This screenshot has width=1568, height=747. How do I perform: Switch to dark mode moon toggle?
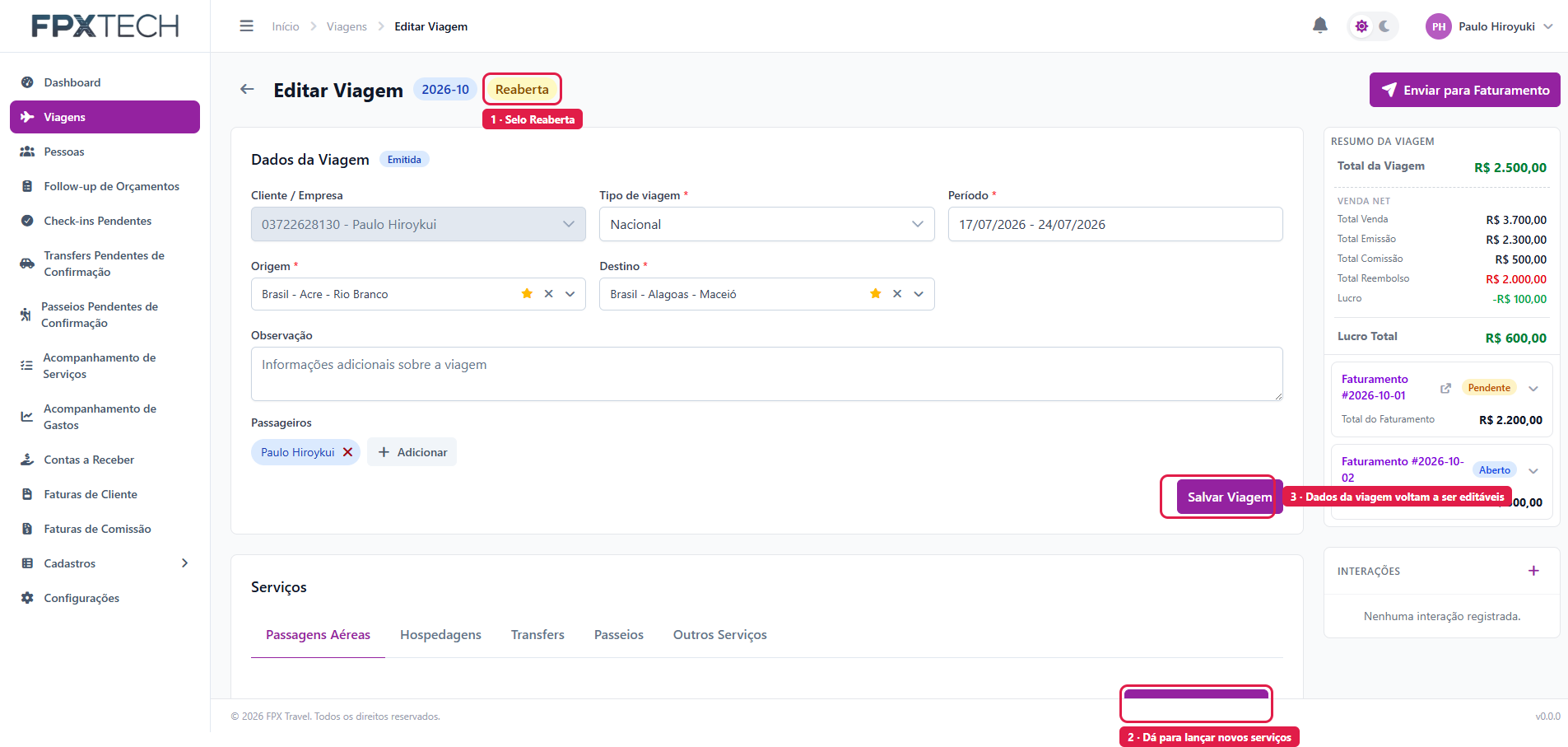[1384, 26]
